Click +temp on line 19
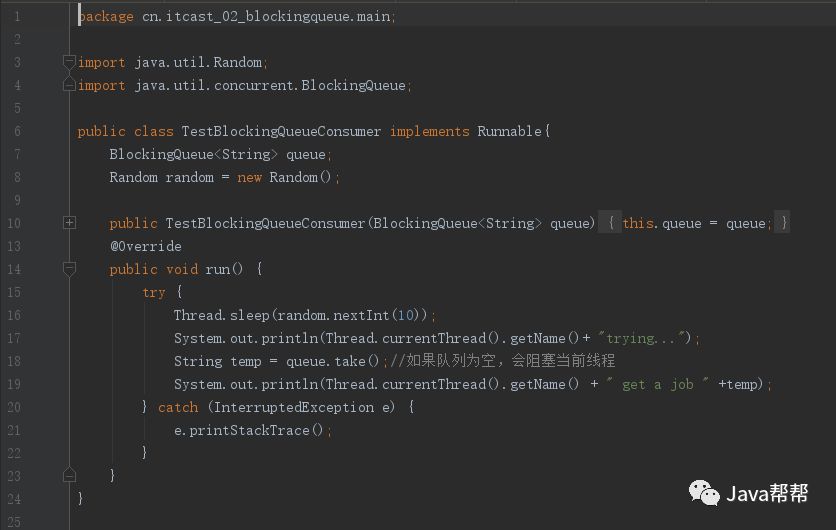Viewport: 836px width, 530px height. 738,384
